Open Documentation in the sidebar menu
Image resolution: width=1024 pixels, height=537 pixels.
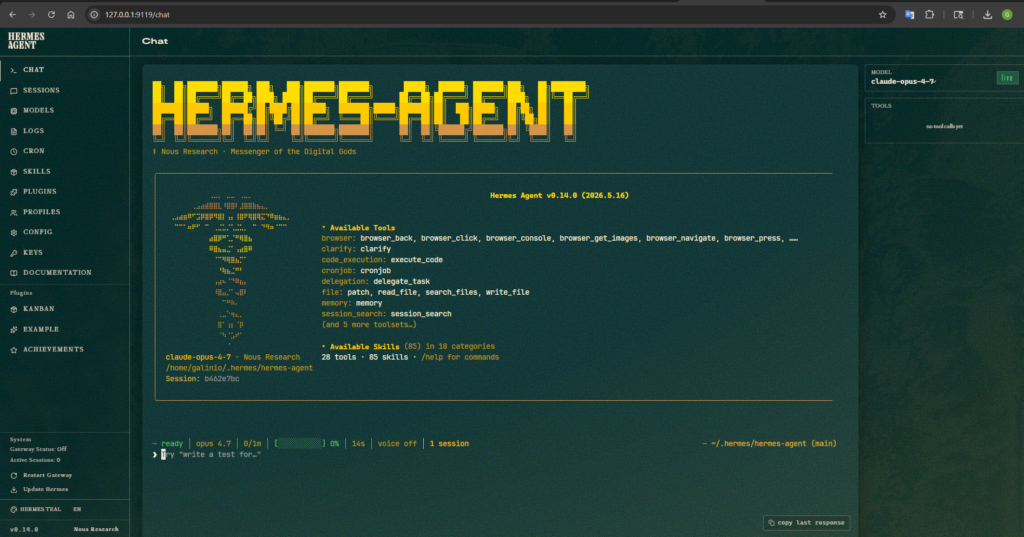(65, 272)
